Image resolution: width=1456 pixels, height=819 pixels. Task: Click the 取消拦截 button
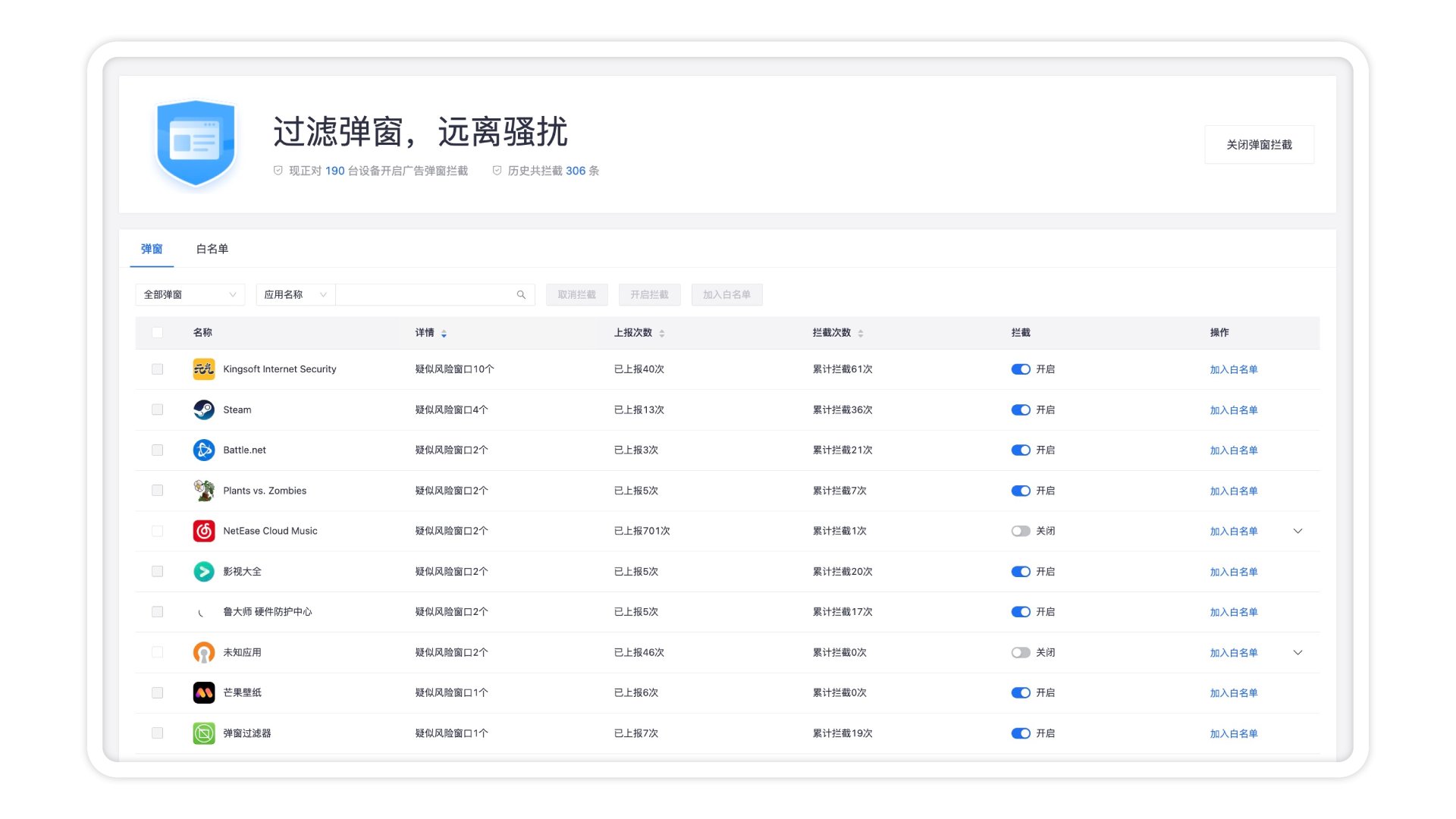click(x=577, y=295)
